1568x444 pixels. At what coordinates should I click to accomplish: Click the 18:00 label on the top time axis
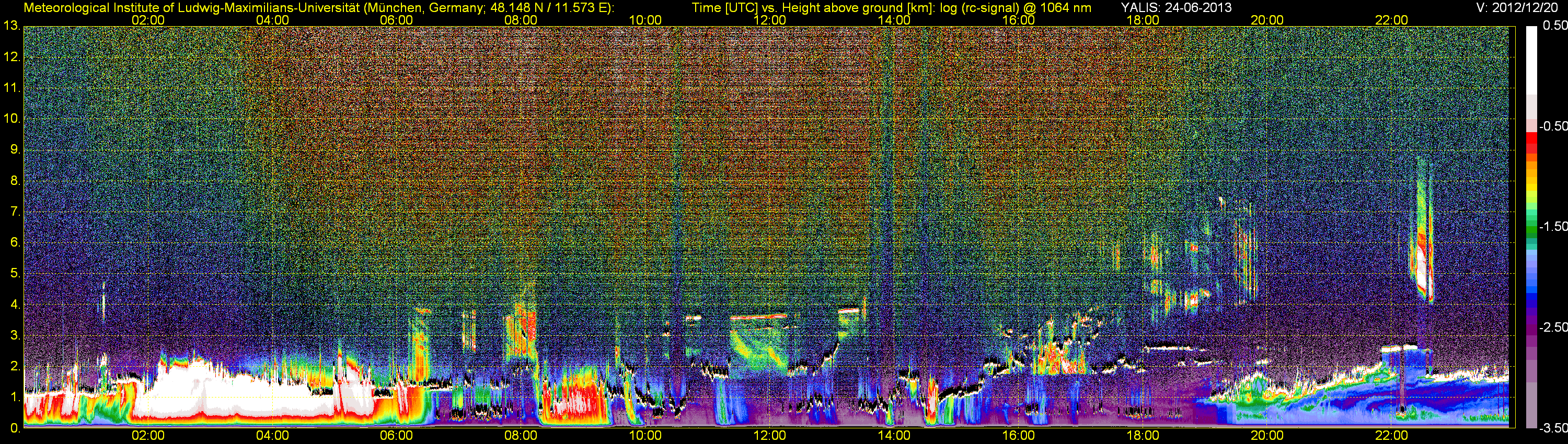coord(1143,20)
